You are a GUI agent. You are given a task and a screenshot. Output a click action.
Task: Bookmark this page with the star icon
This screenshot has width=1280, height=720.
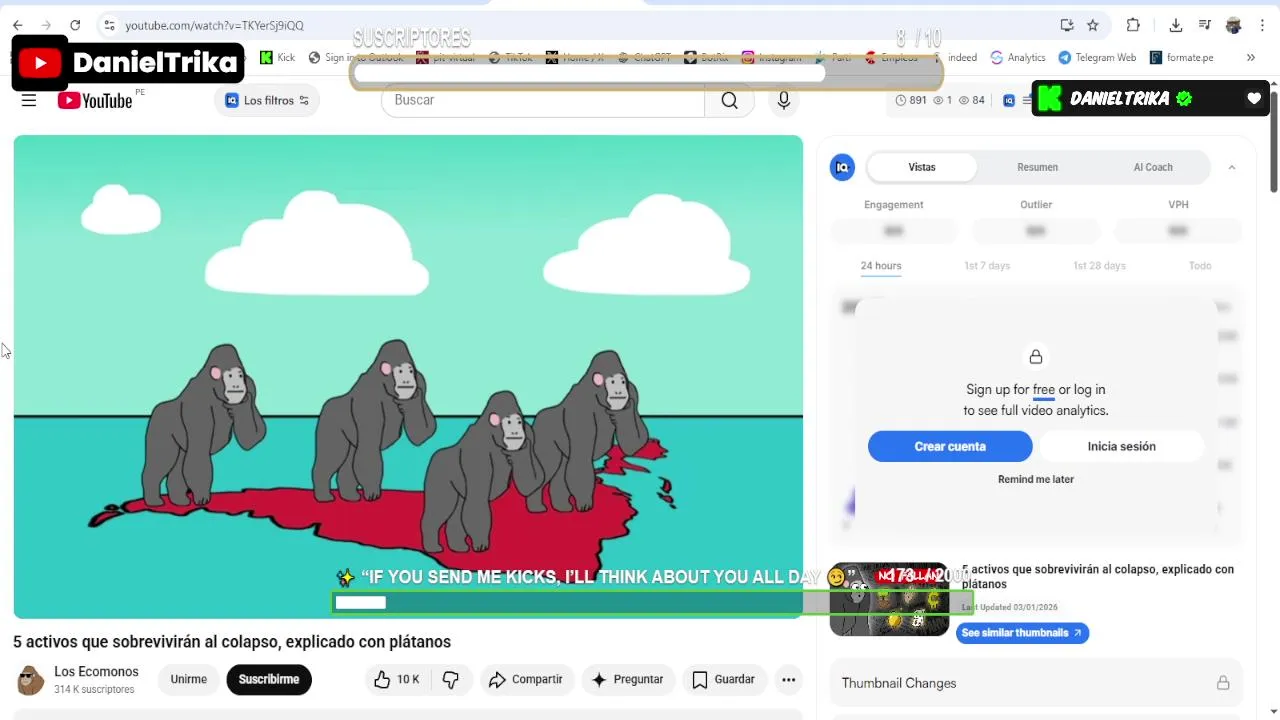1093,25
